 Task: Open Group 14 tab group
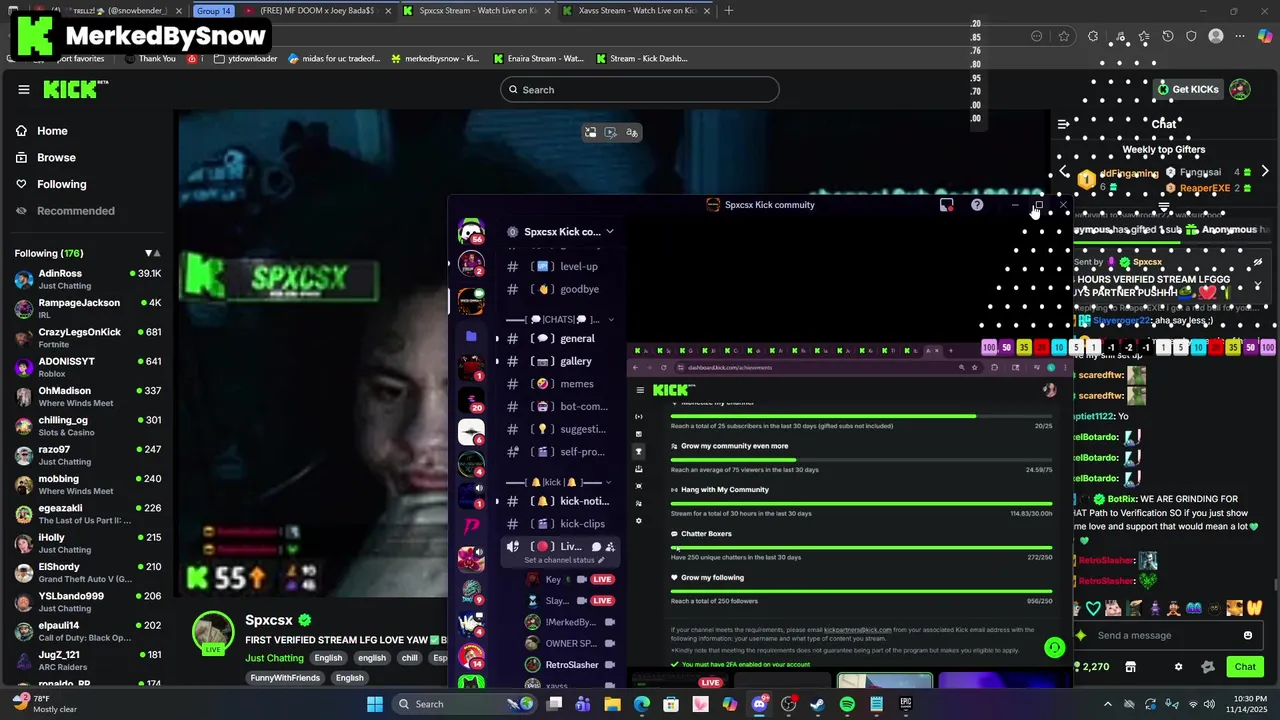click(x=213, y=11)
